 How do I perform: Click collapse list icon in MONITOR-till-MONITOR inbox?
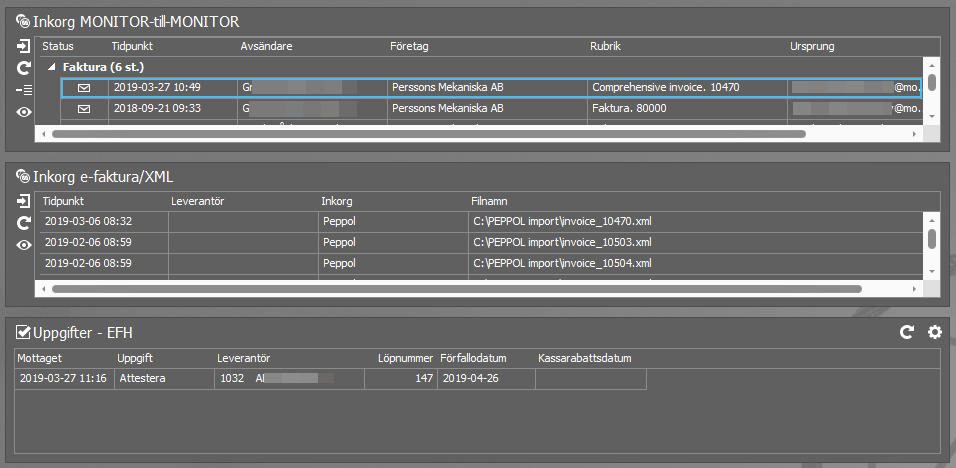click(25, 90)
